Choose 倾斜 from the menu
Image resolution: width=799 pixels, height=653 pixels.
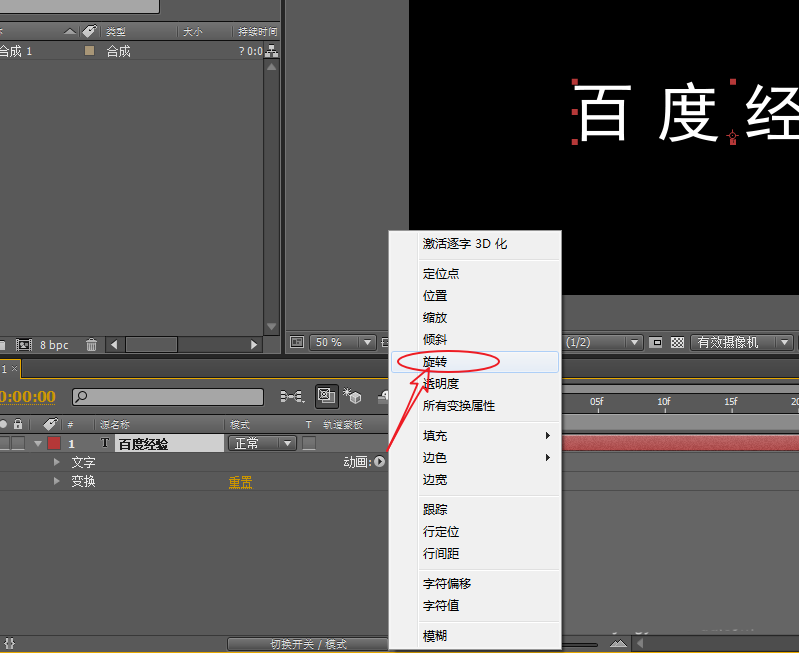[x=475, y=339]
